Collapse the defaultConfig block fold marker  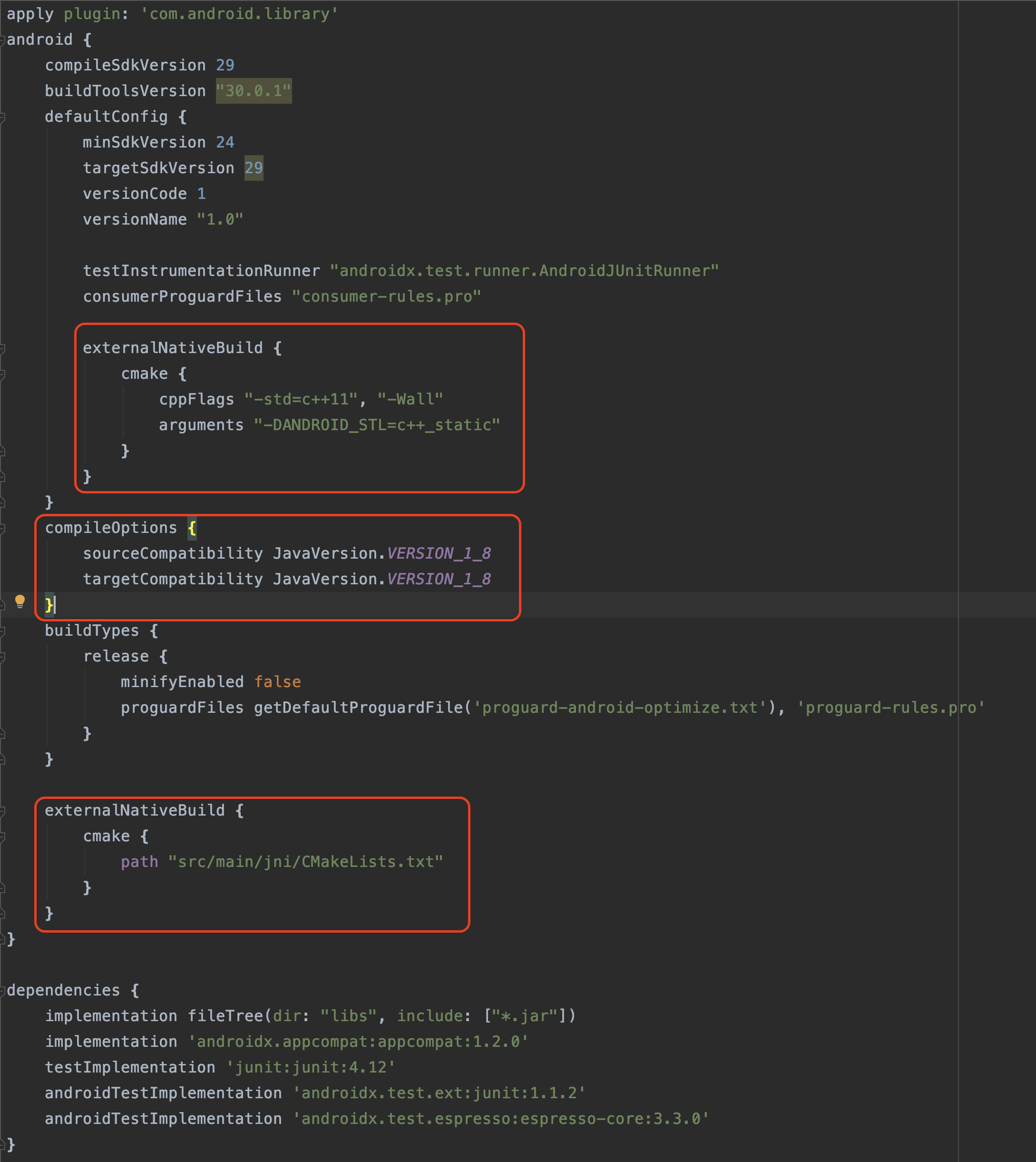[x=2, y=117]
